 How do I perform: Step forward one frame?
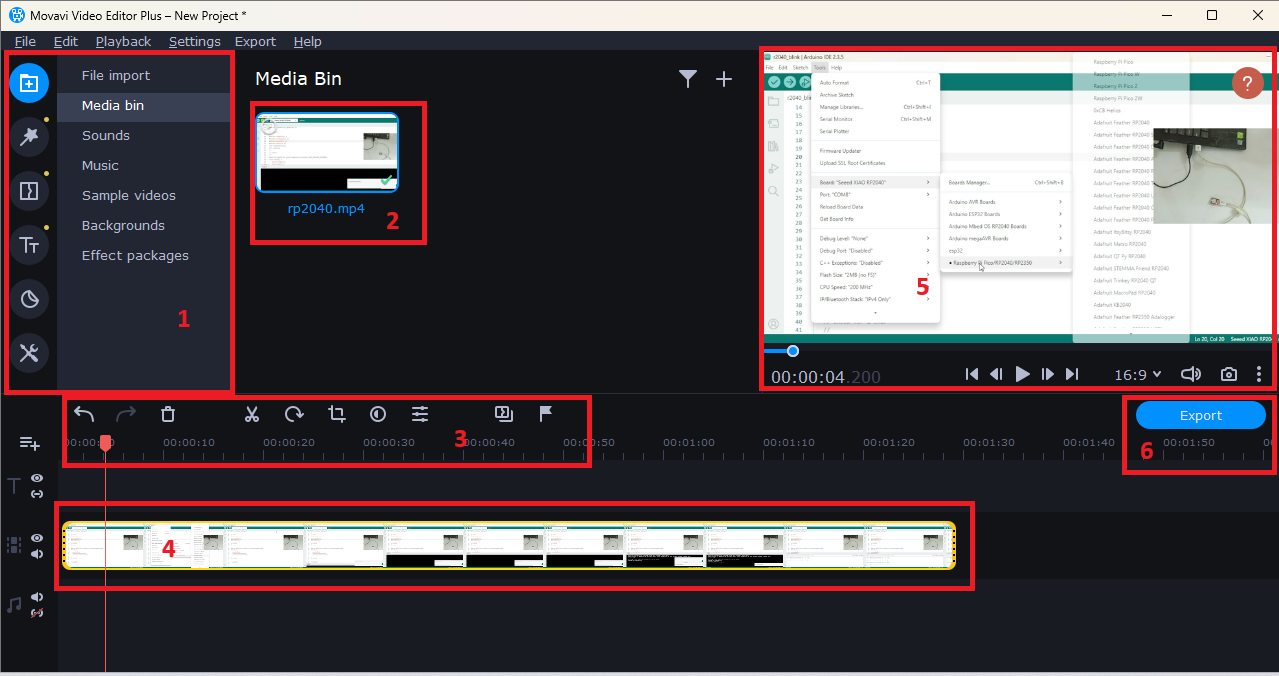[x=1048, y=374]
